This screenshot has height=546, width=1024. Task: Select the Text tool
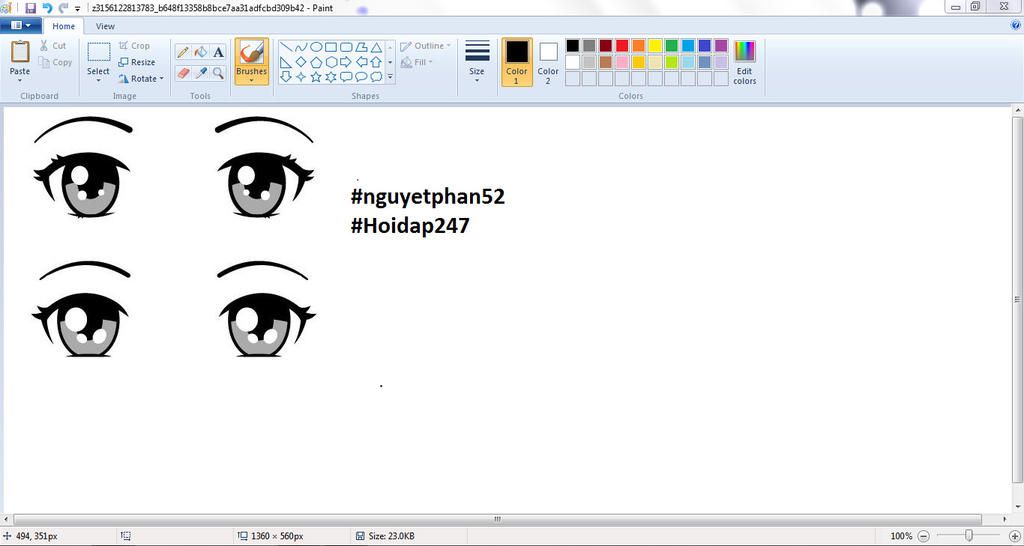click(218, 52)
